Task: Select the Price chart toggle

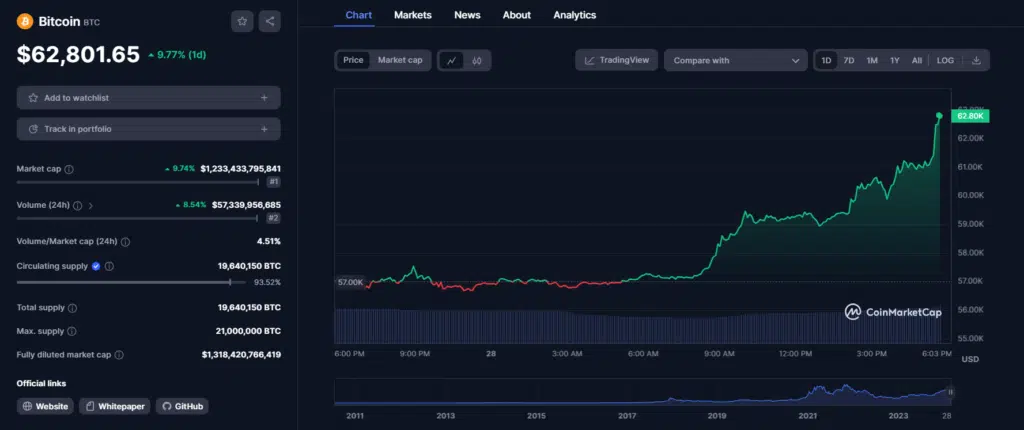Action: [x=353, y=60]
